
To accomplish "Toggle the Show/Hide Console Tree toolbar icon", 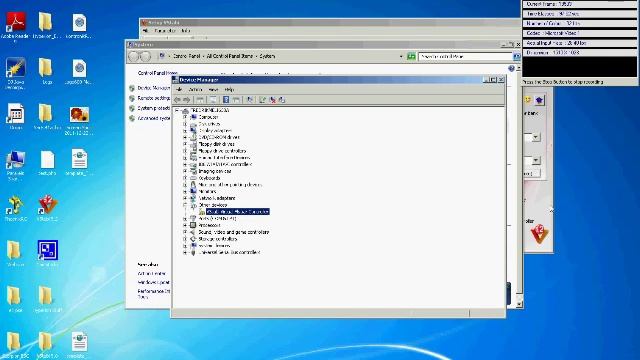I will point(200,100).
